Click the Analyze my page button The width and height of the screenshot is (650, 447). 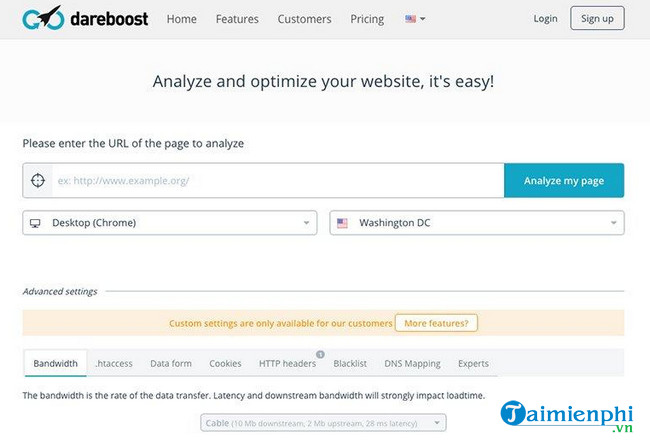[564, 180]
